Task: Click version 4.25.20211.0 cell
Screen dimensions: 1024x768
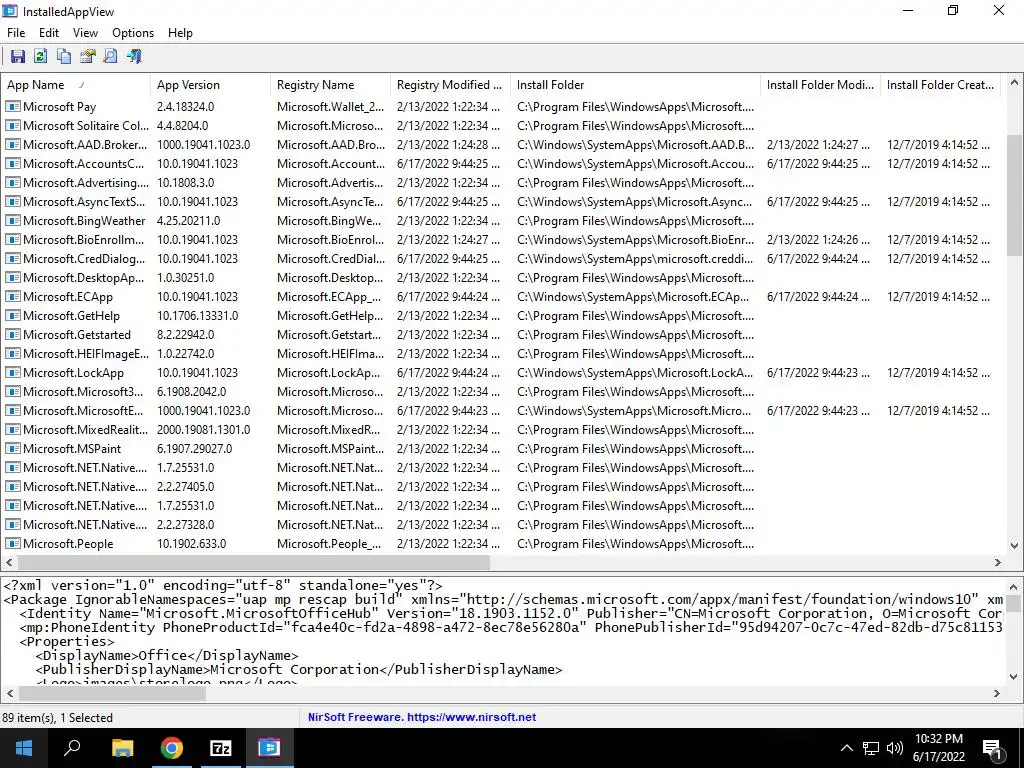Action: coord(188,221)
